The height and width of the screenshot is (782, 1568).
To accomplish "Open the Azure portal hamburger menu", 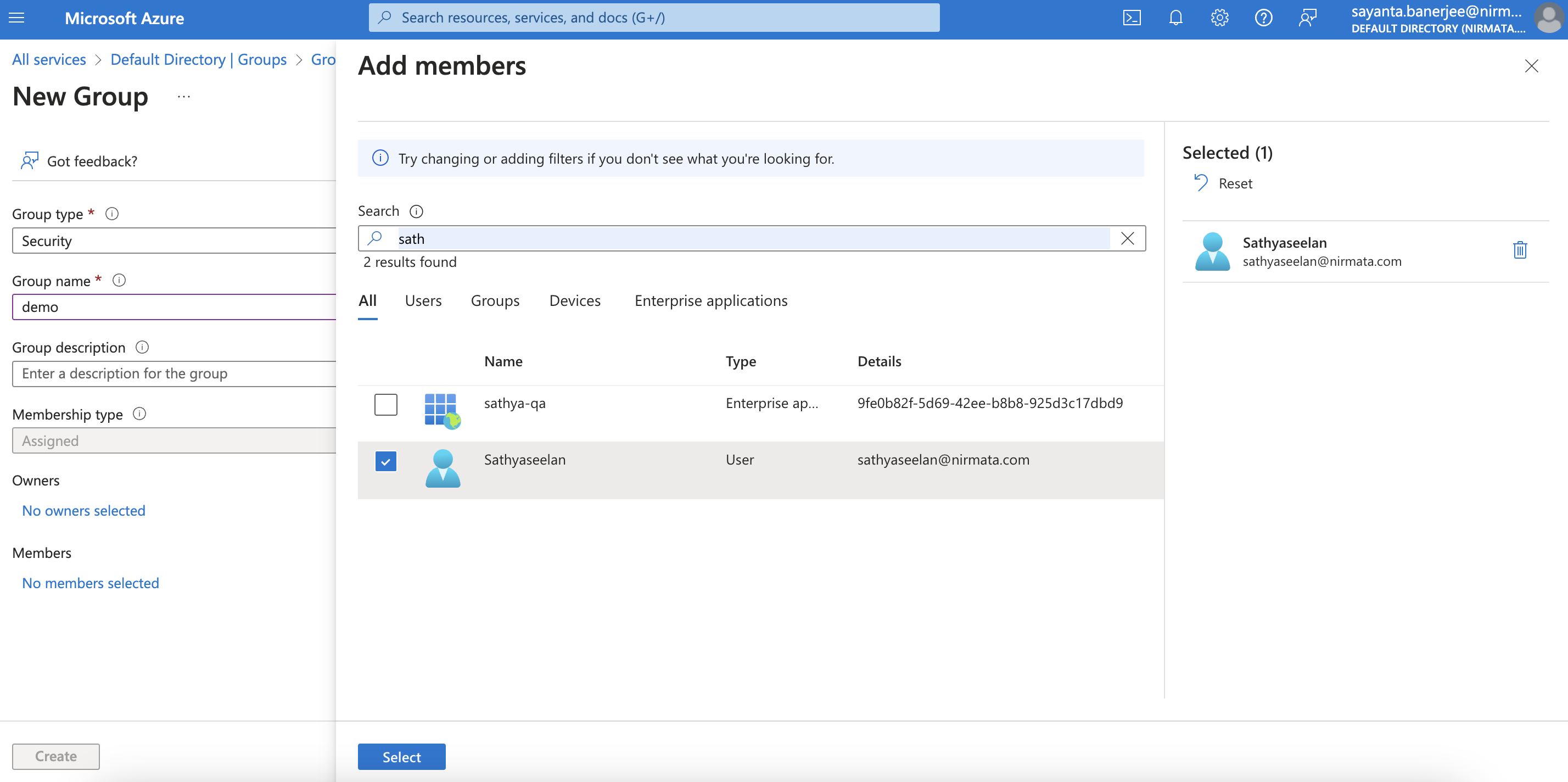I will 17,18.
